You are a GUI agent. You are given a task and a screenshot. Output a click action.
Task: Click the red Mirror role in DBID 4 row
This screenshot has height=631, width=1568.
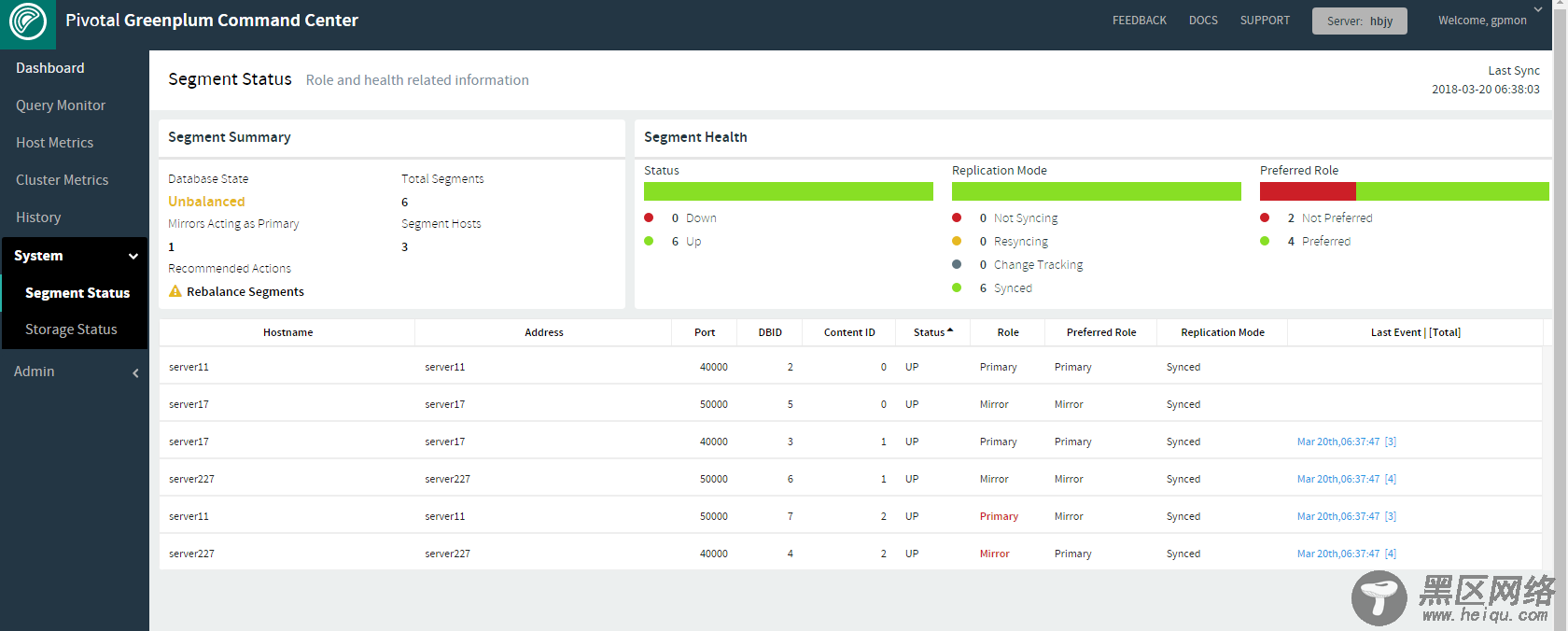(x=994, y=554)
